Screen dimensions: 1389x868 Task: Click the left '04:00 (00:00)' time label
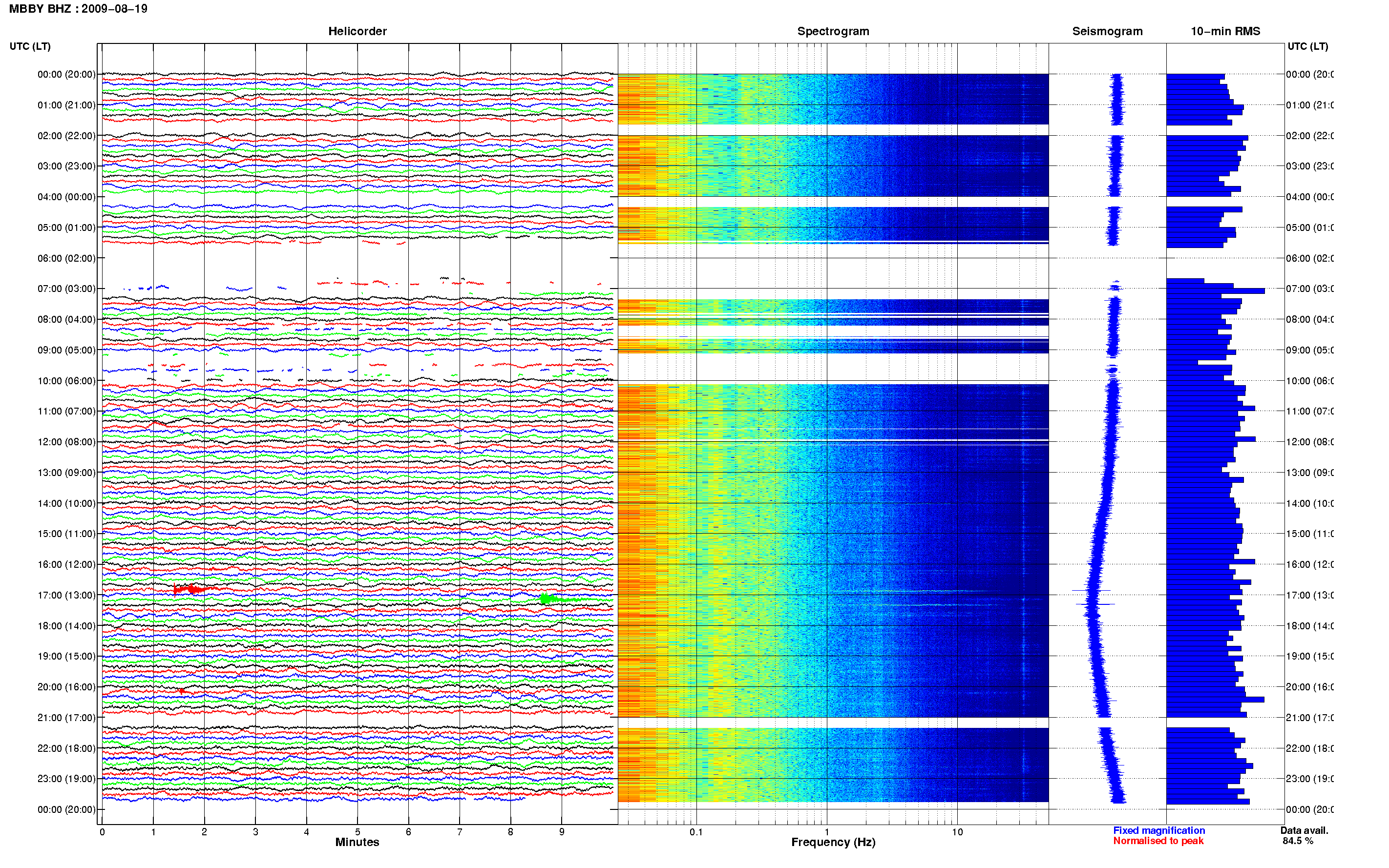[66, 197]
